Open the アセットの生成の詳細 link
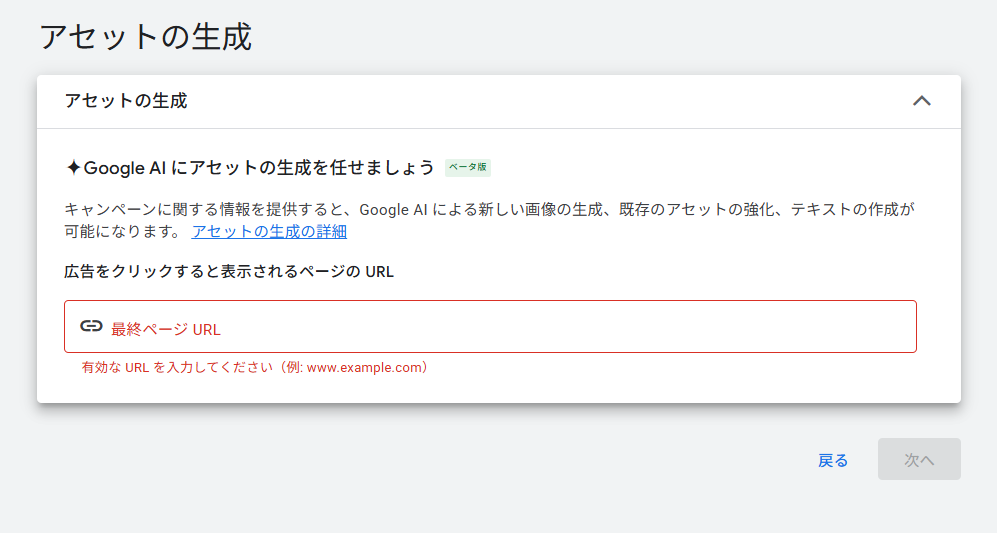 (x=269, y=232)
